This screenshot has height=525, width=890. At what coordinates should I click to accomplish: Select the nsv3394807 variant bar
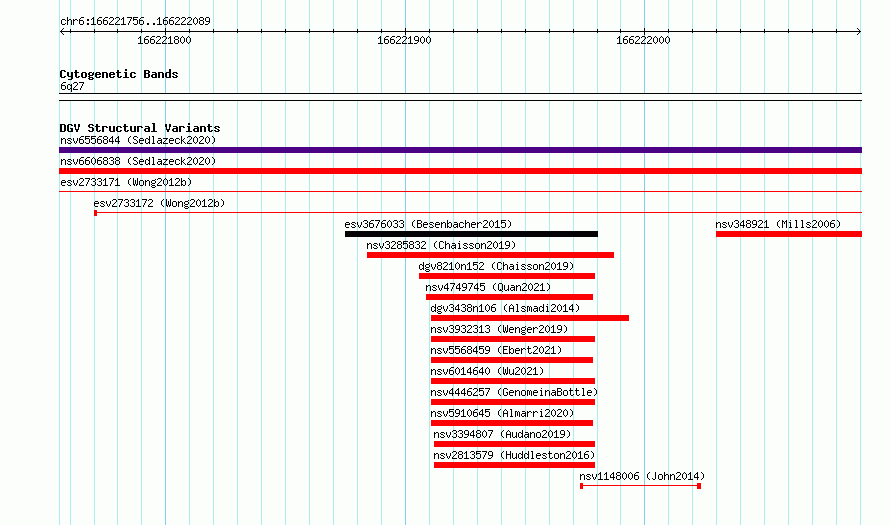(514, 444)
